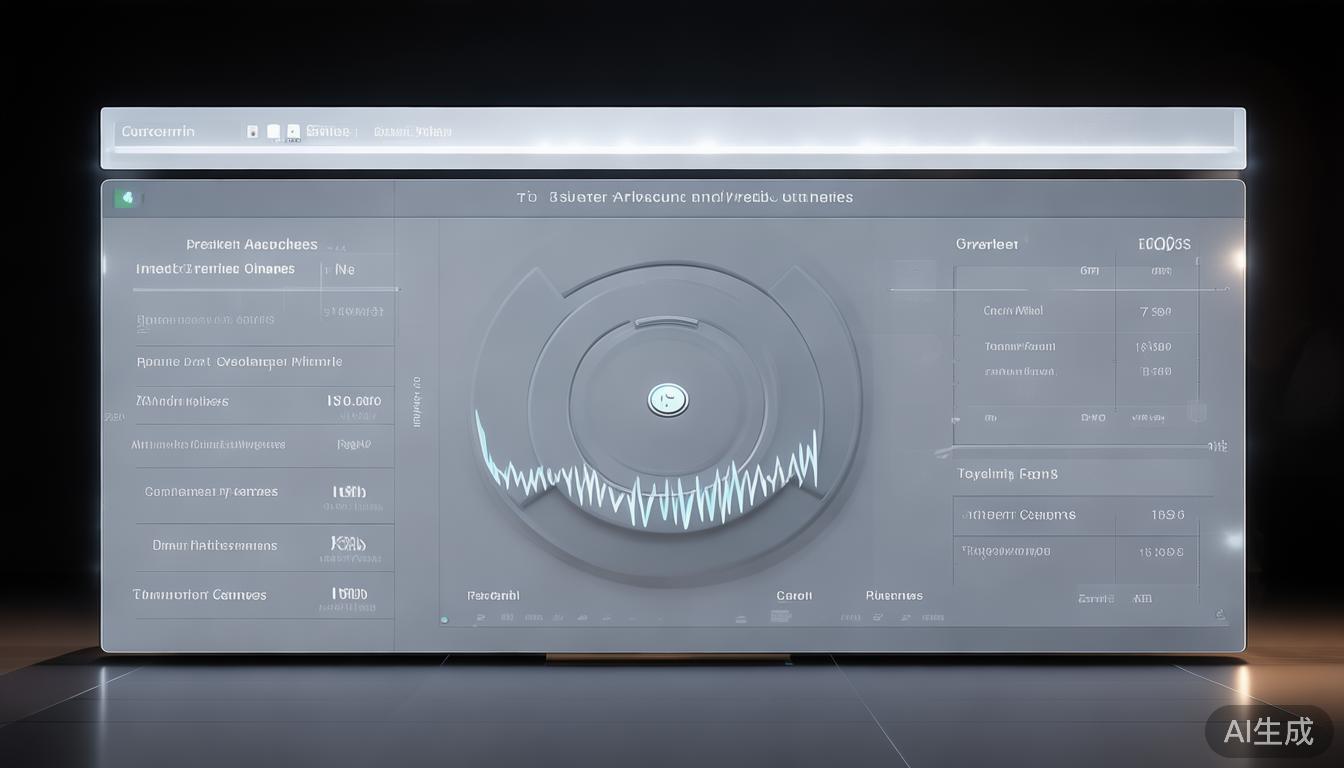Screen dimensions: 1344x768
Task: Click the third icon beside the top bar label
Action: (293, 131)
